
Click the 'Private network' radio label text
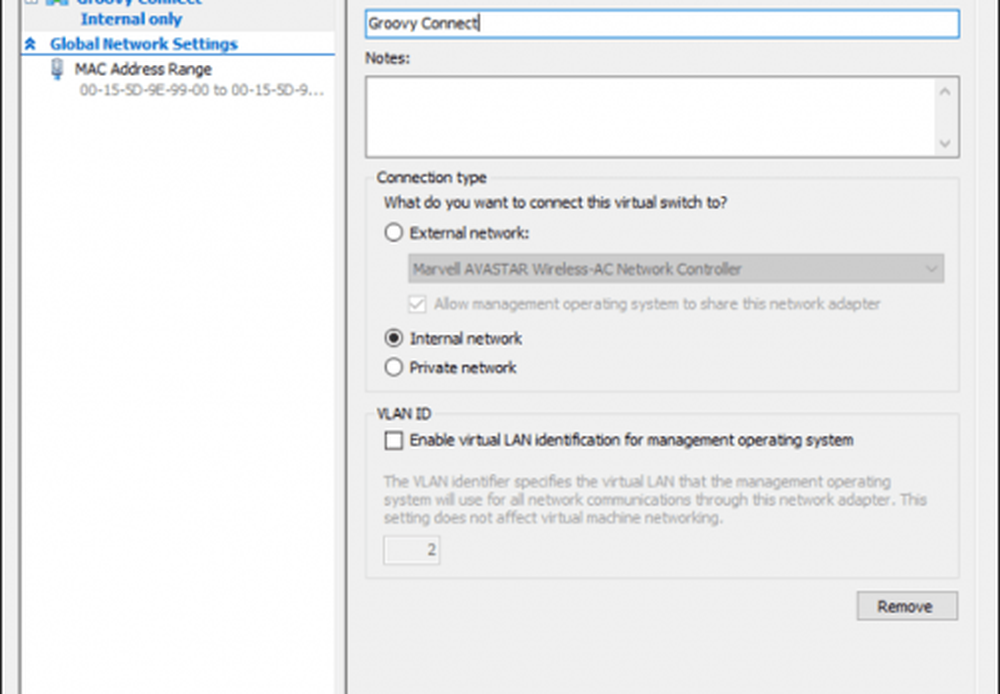tap(462, 368)
